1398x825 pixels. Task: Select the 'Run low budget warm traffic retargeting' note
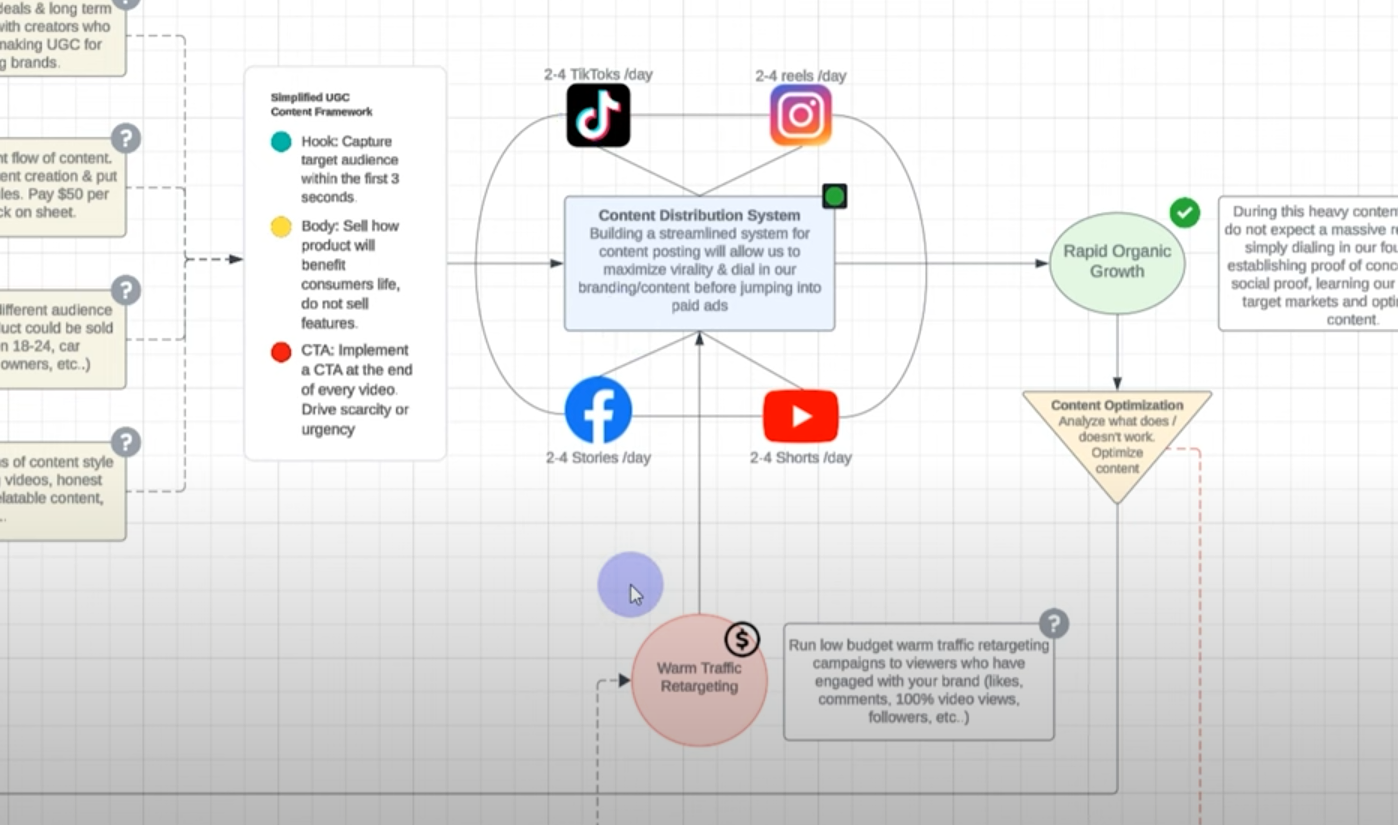coord(918,681)
